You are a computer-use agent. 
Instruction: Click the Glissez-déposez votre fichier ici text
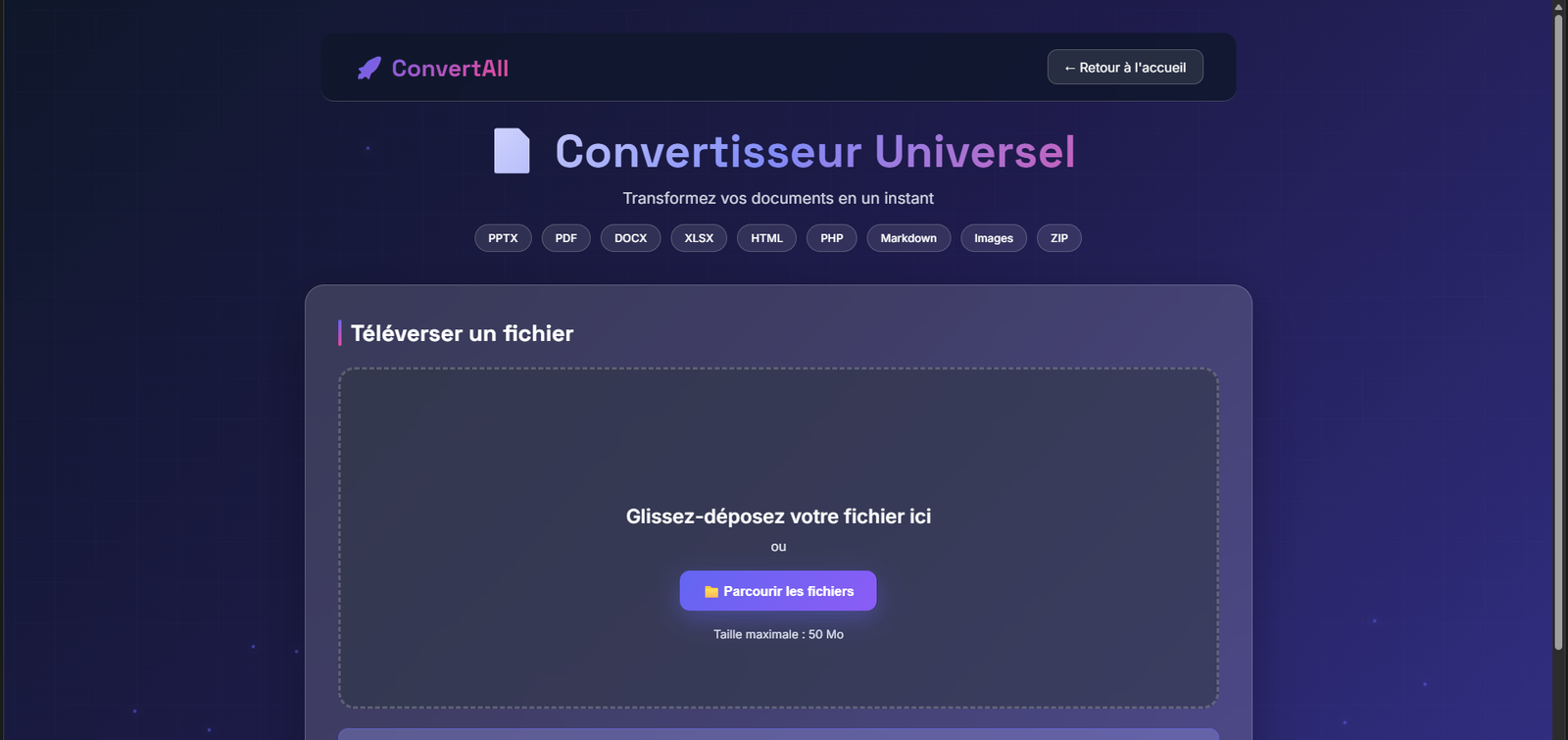tap(778, 517)
